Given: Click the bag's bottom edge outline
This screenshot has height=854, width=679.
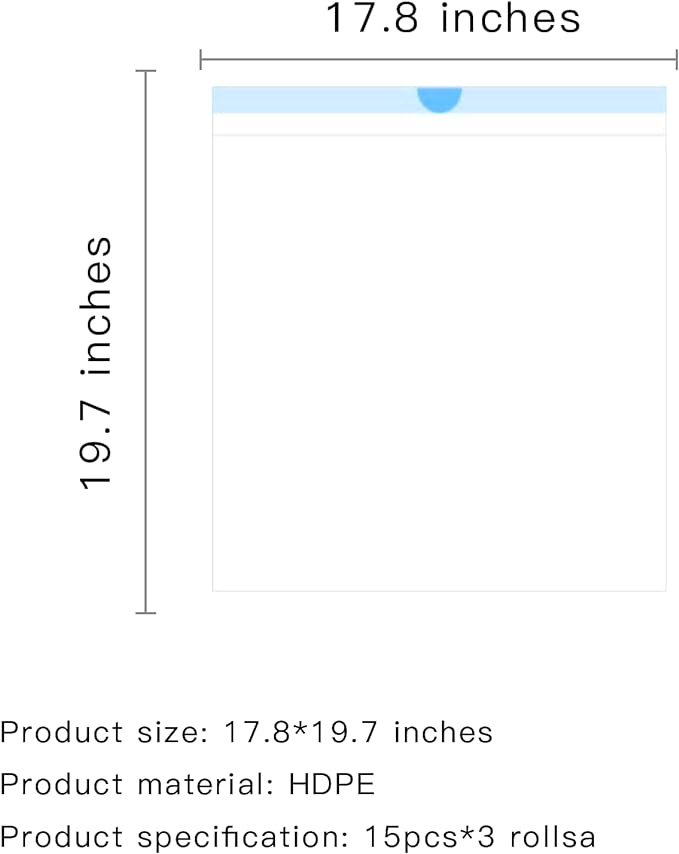Looking at the screenshot, I should (x=439, y=590).
